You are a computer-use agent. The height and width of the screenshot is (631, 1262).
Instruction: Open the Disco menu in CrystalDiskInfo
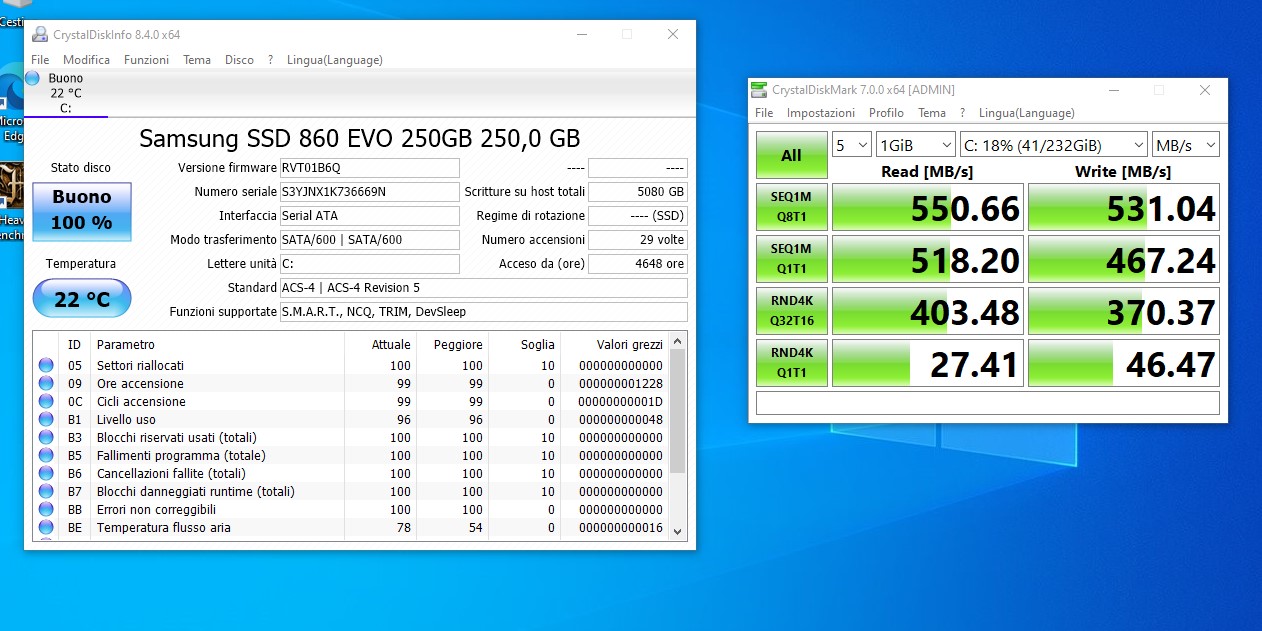239,60
